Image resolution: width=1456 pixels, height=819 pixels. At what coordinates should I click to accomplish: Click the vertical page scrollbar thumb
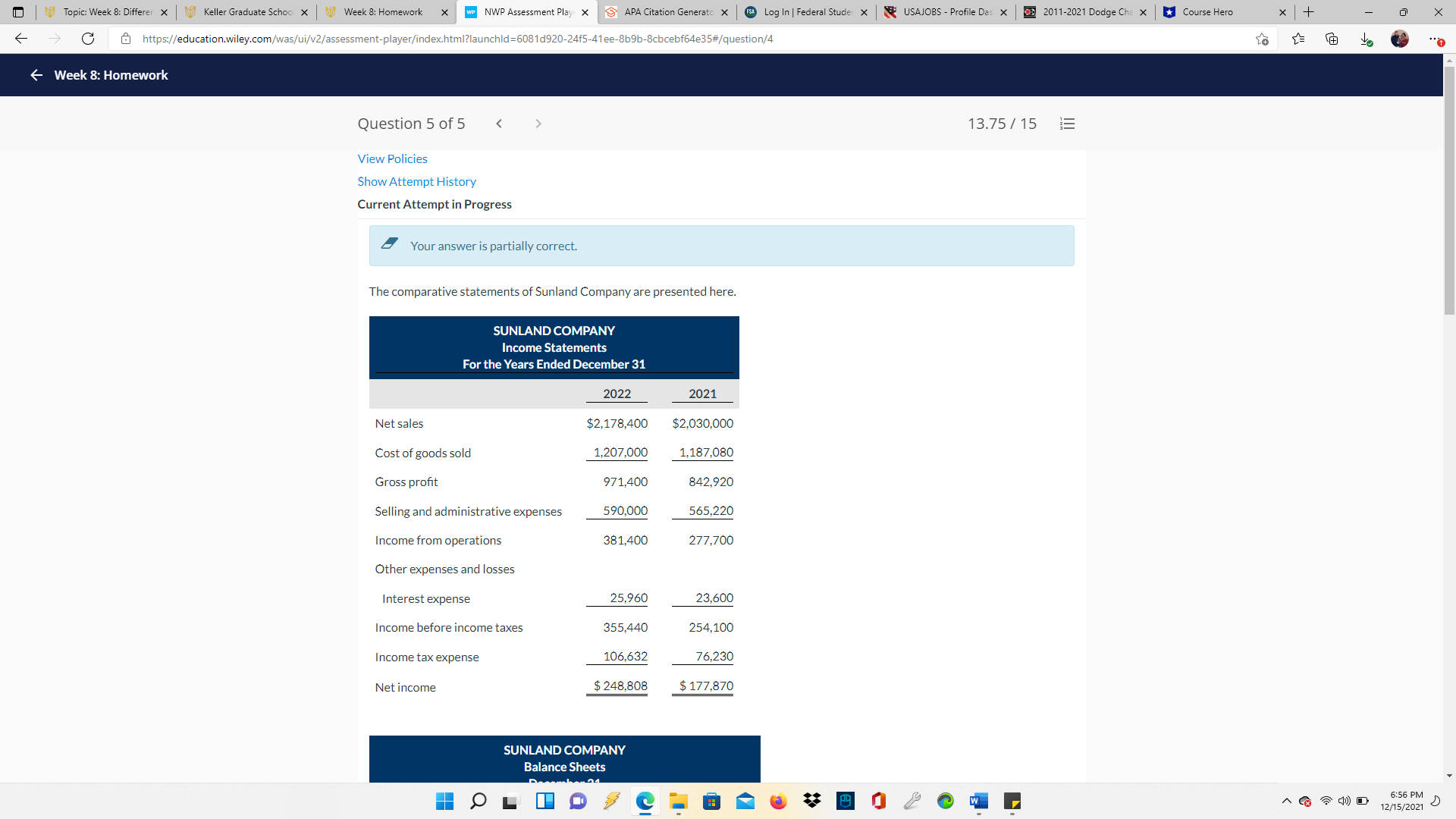[x=1449, y=190]
